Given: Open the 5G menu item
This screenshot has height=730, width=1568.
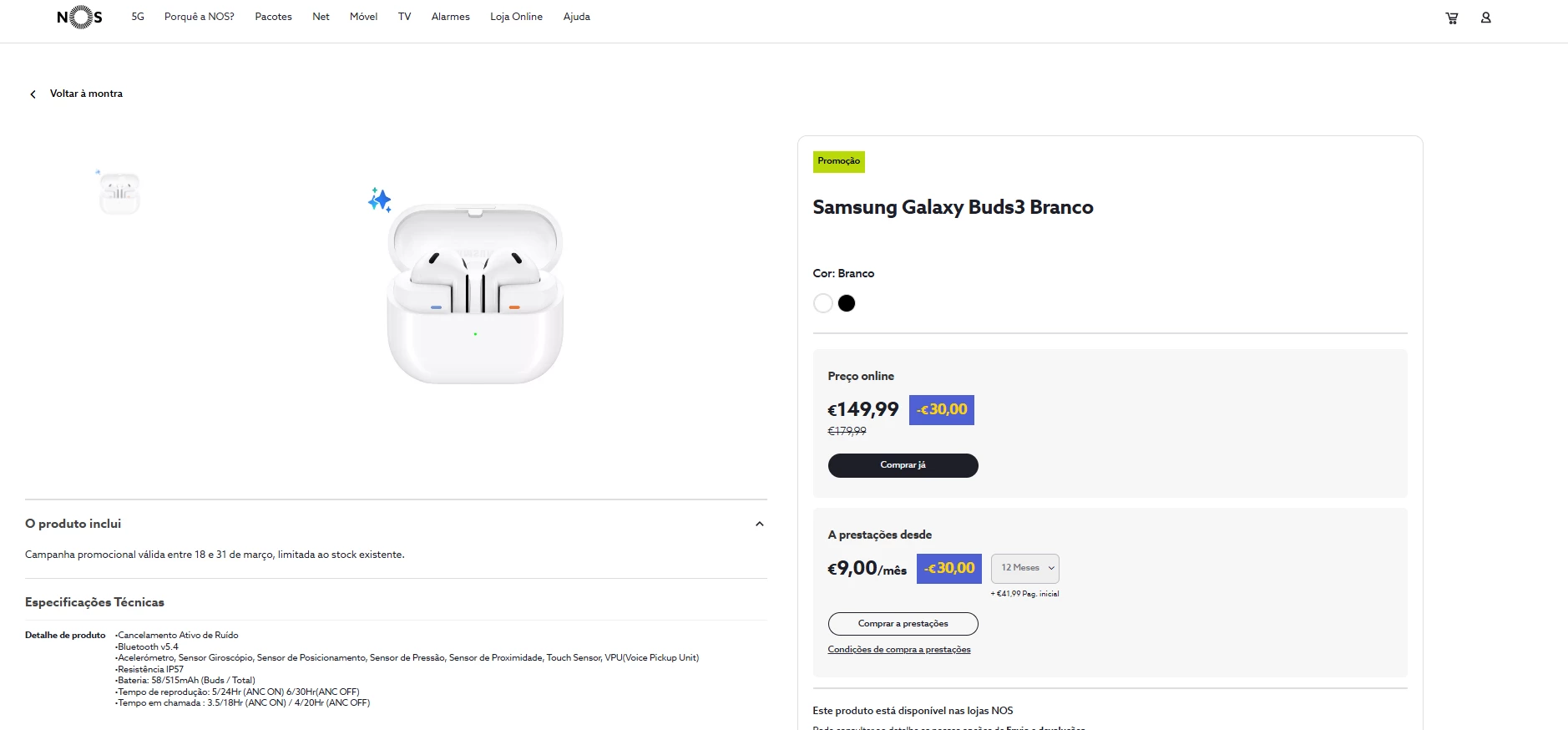Looking at the screenshot, I should click(x=138, y=17).
